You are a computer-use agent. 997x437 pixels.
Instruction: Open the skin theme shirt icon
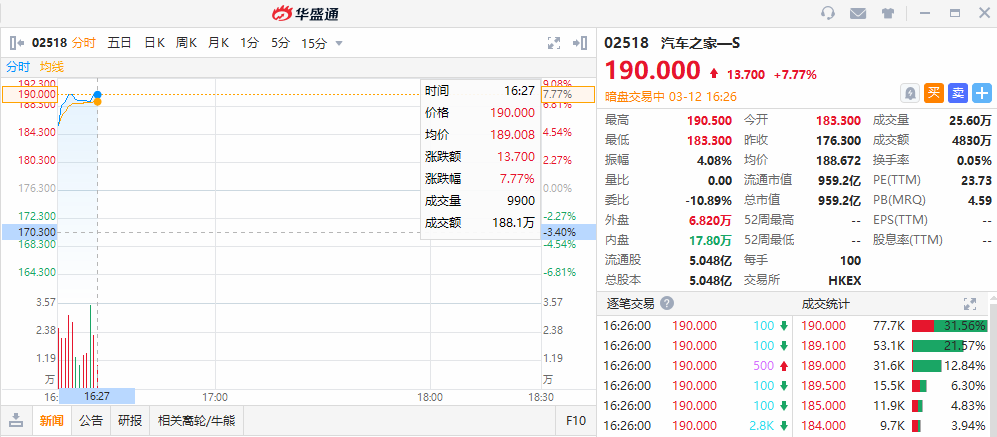click(x=888, y=13)
